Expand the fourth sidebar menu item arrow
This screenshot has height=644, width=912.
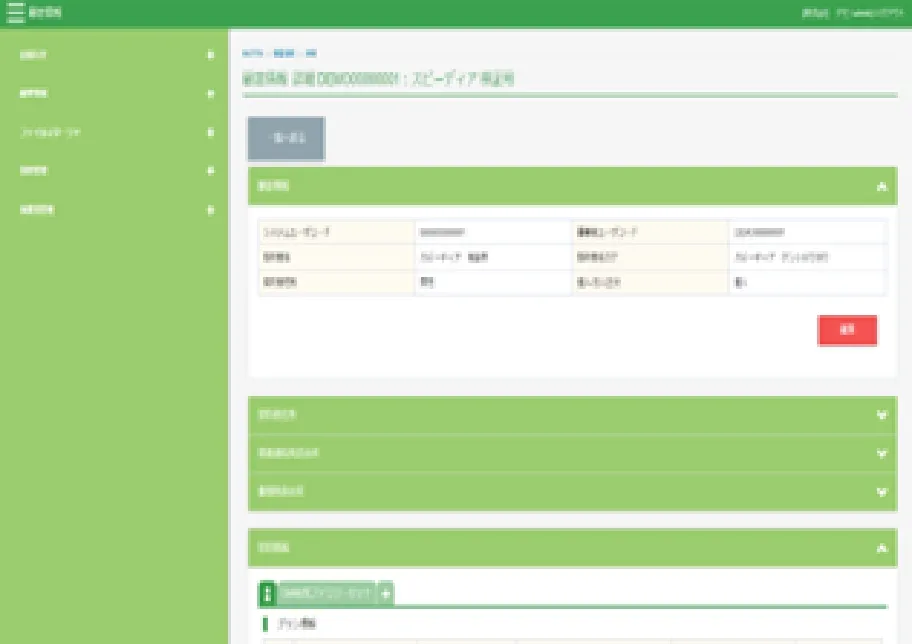pos(210,171)
